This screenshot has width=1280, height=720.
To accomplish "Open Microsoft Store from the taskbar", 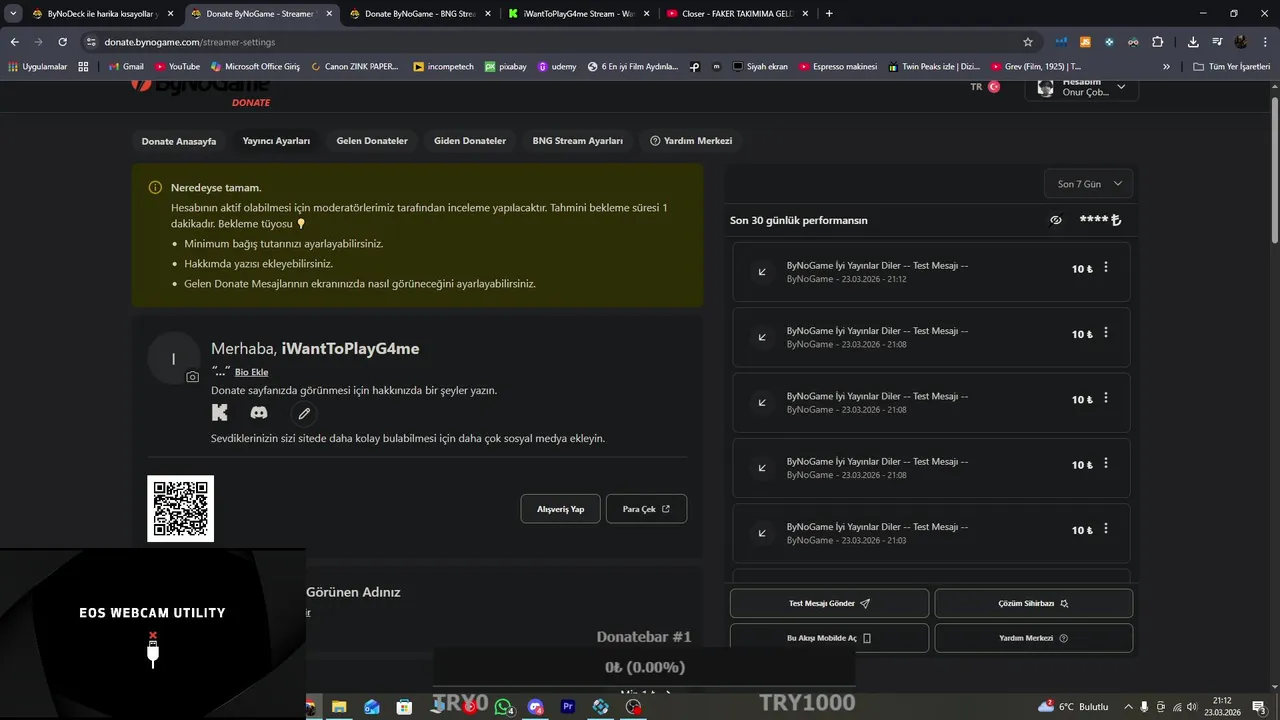I will click(x=405, y=707).
